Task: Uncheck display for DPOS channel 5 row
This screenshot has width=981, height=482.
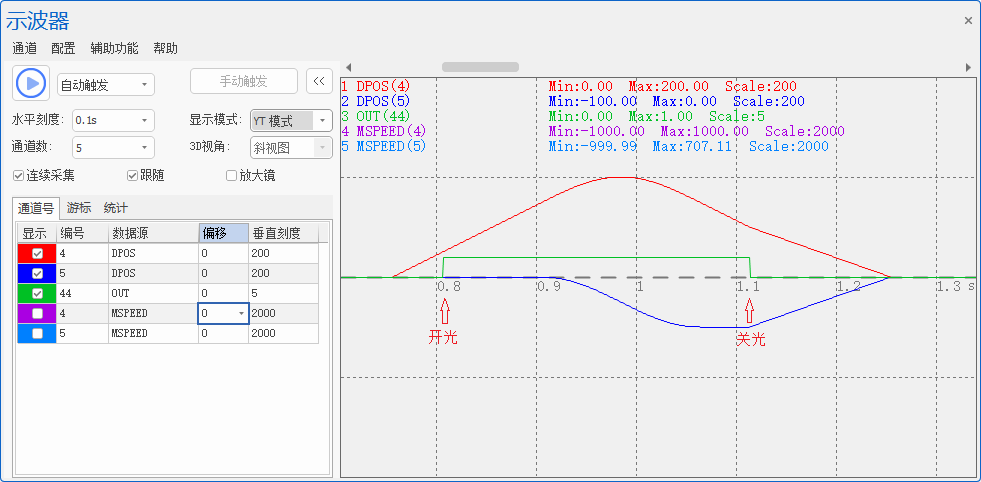Action: [x=38, y=274]
